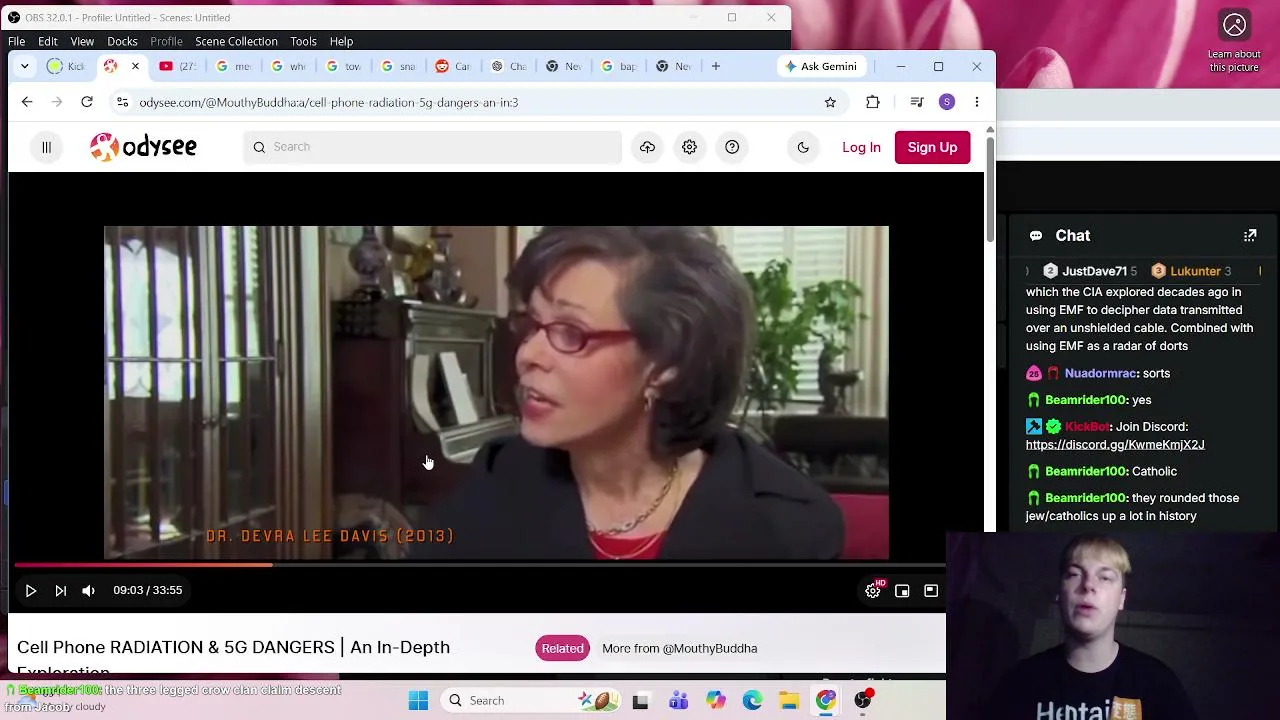Switch to the Kick browser tab
Viewport: 1280px width, 720px height.
tap(66, 66)
